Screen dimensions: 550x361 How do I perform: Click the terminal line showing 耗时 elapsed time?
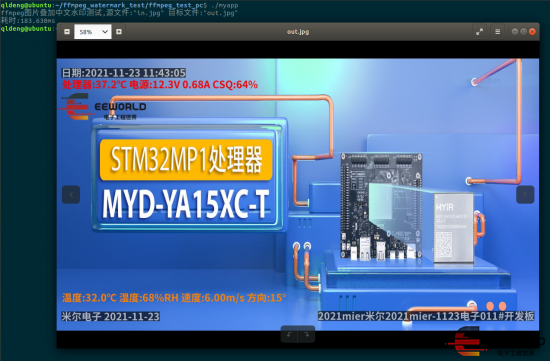tap(28, 21)
